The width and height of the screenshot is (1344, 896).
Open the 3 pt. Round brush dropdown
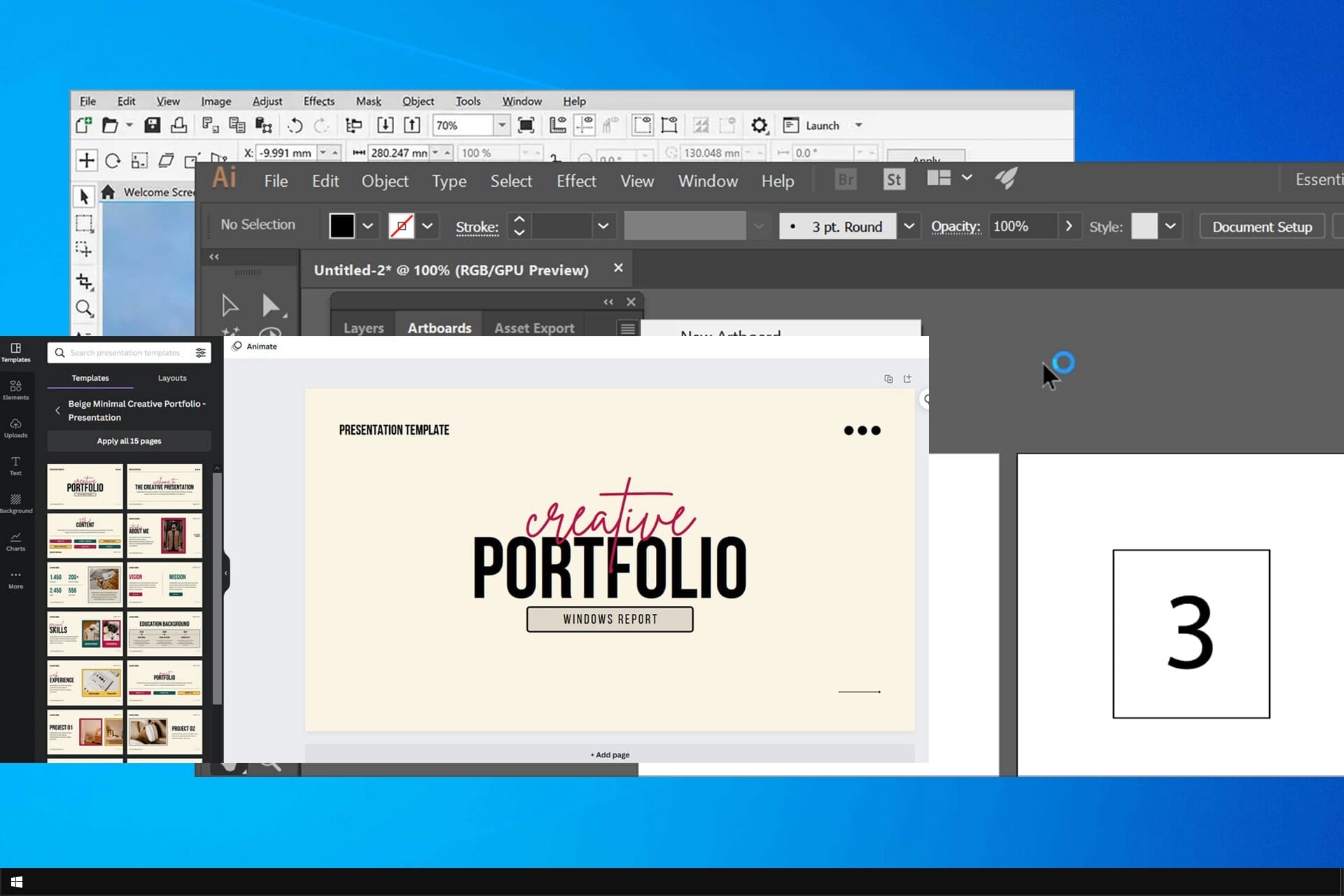coord(909,226)
